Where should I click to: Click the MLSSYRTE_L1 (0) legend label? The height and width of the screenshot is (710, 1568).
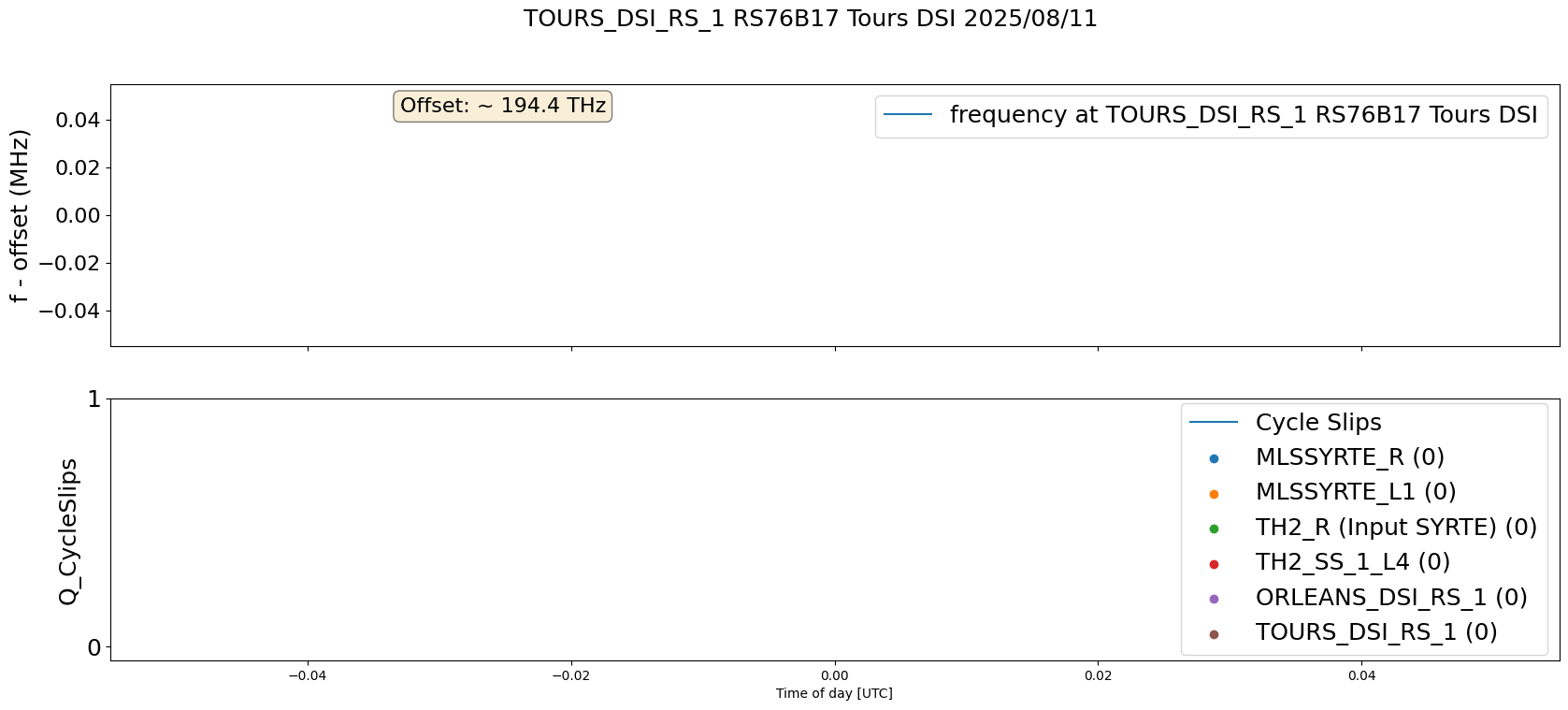1356,492
